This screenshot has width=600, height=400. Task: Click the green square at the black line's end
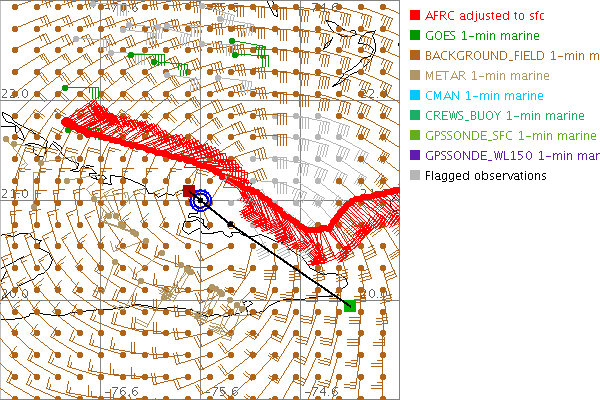click(x=349, y=305)
